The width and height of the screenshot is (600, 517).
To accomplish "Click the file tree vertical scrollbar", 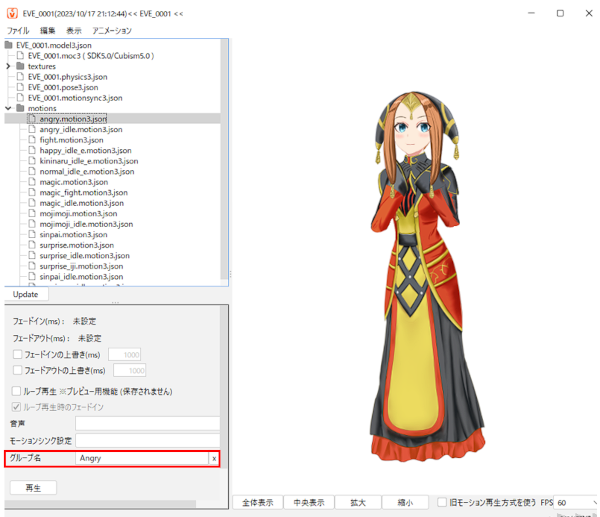I will [x=224, y=161].
